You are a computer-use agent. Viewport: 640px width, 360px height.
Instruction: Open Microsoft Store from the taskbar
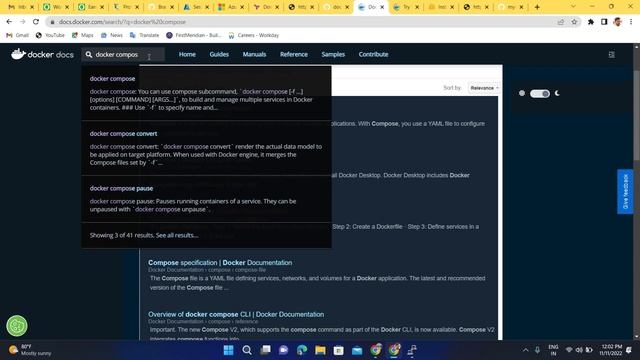338,350
